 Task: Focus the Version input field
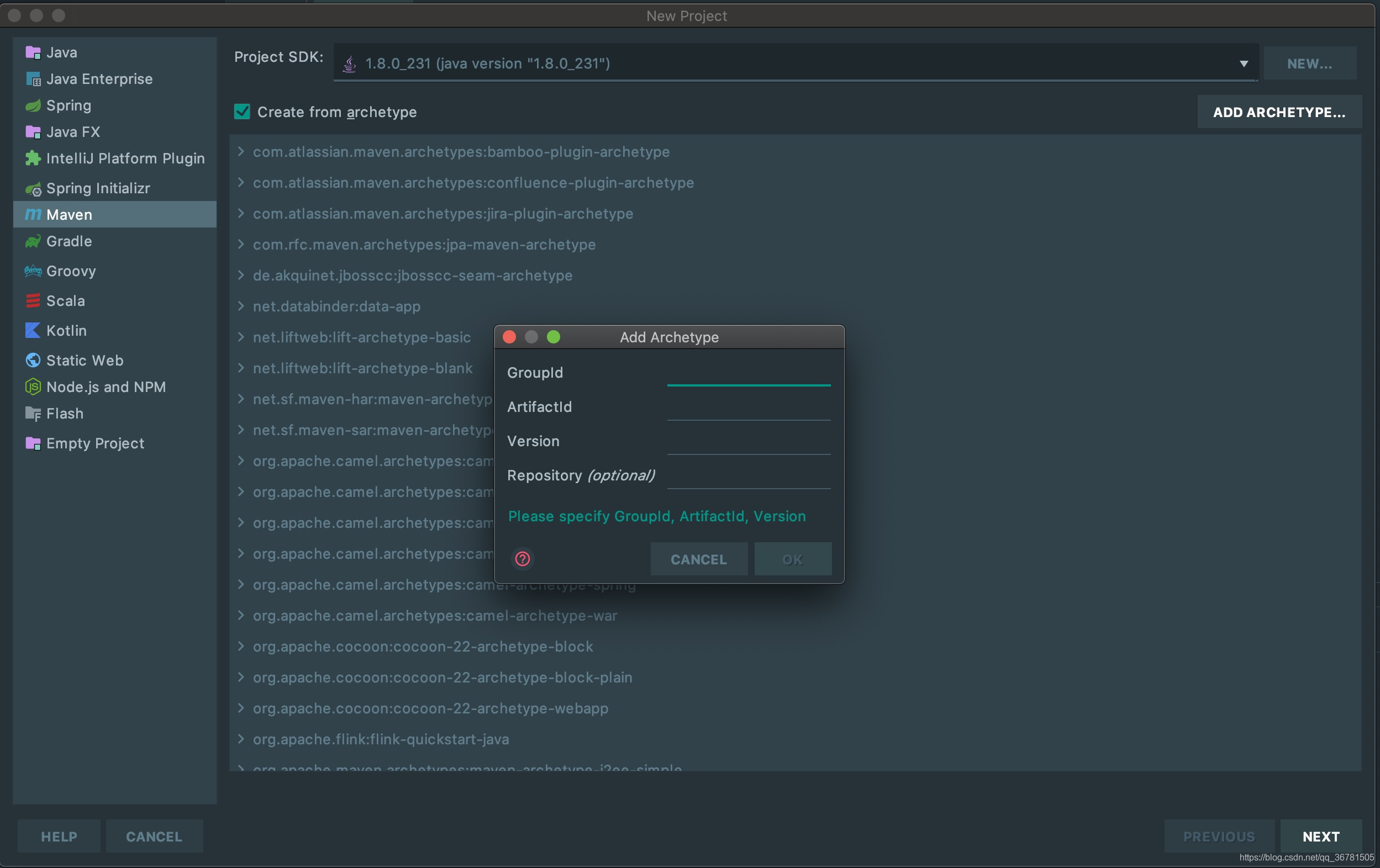pos(749,442)
